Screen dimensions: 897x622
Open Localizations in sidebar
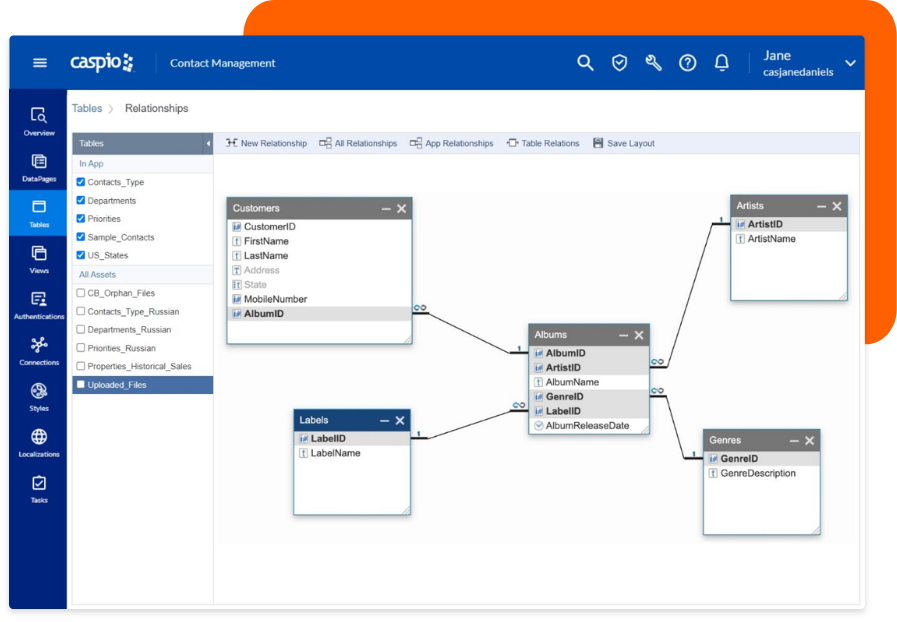click(39, 442)
